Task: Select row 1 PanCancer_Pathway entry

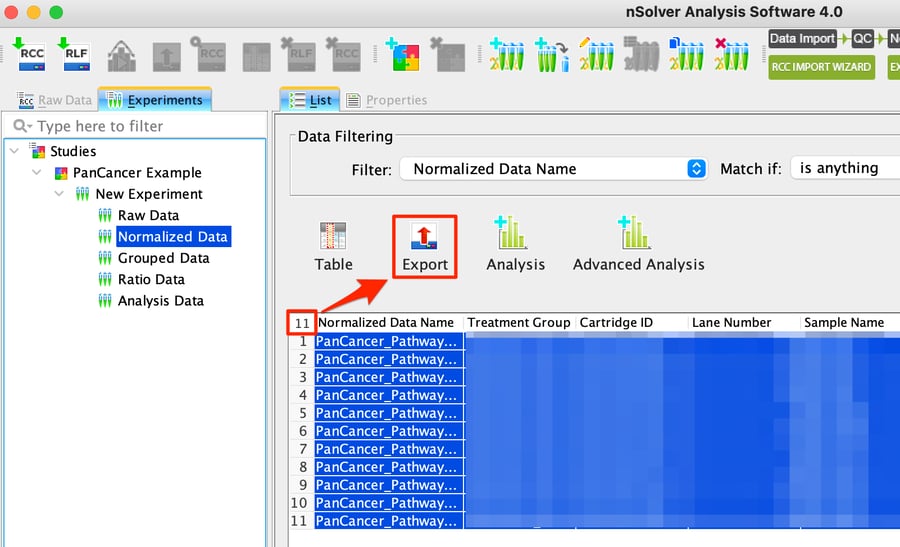Action: pyautogui.click(x=389, y=341)
